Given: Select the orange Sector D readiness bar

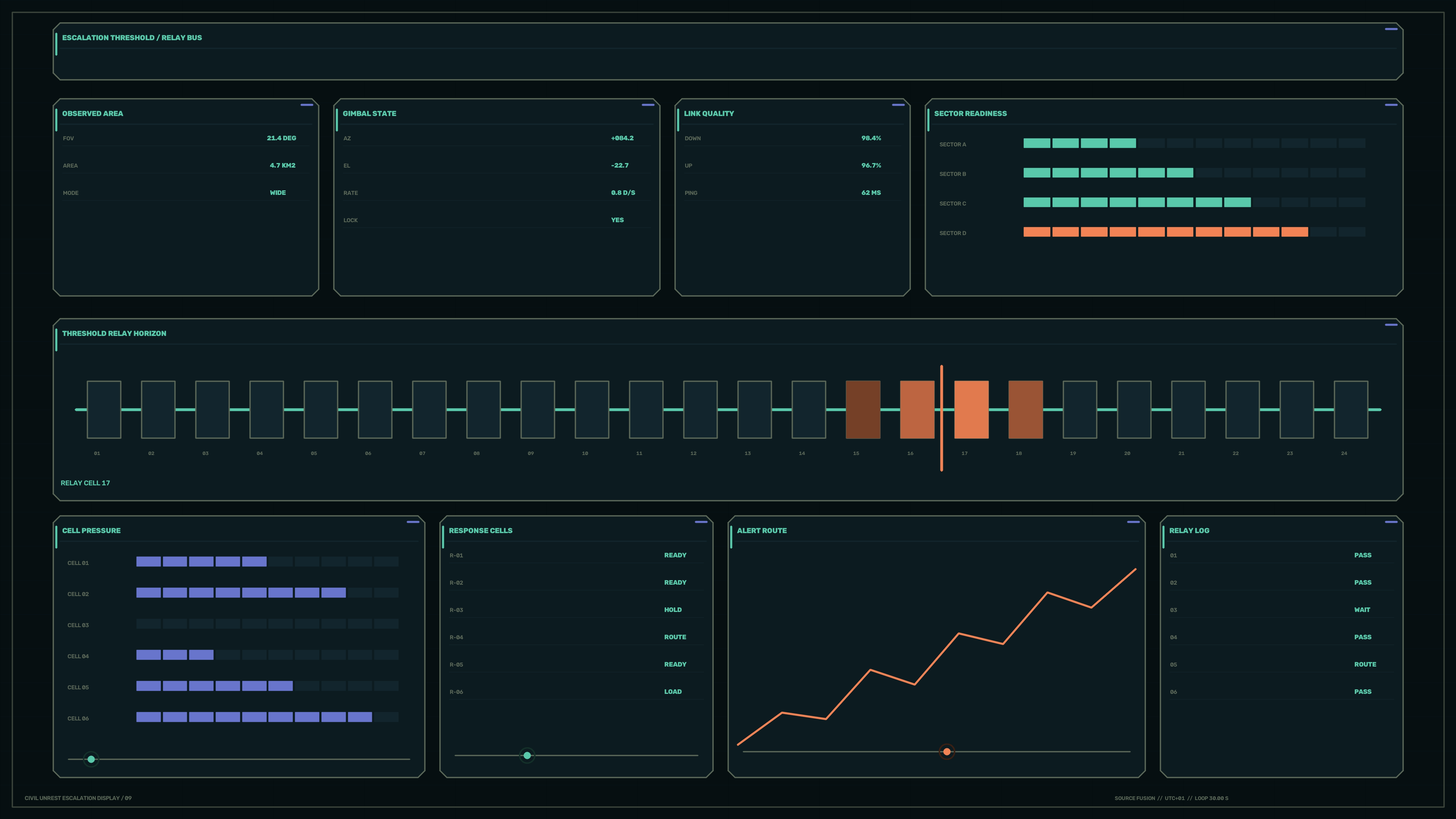Looking at the screenshot, I should tap(1194, 232).
